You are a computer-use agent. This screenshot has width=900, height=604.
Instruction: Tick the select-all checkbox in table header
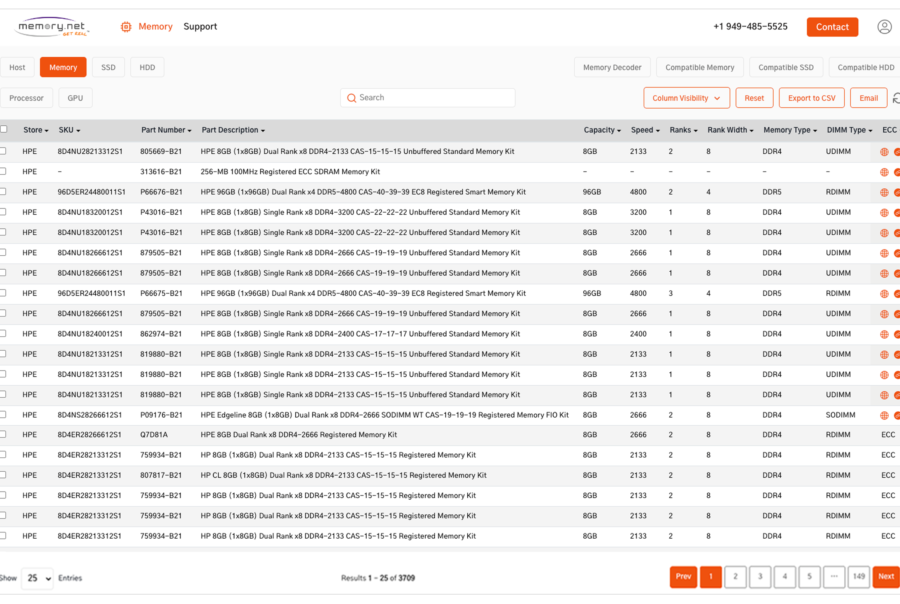point(4,129)
